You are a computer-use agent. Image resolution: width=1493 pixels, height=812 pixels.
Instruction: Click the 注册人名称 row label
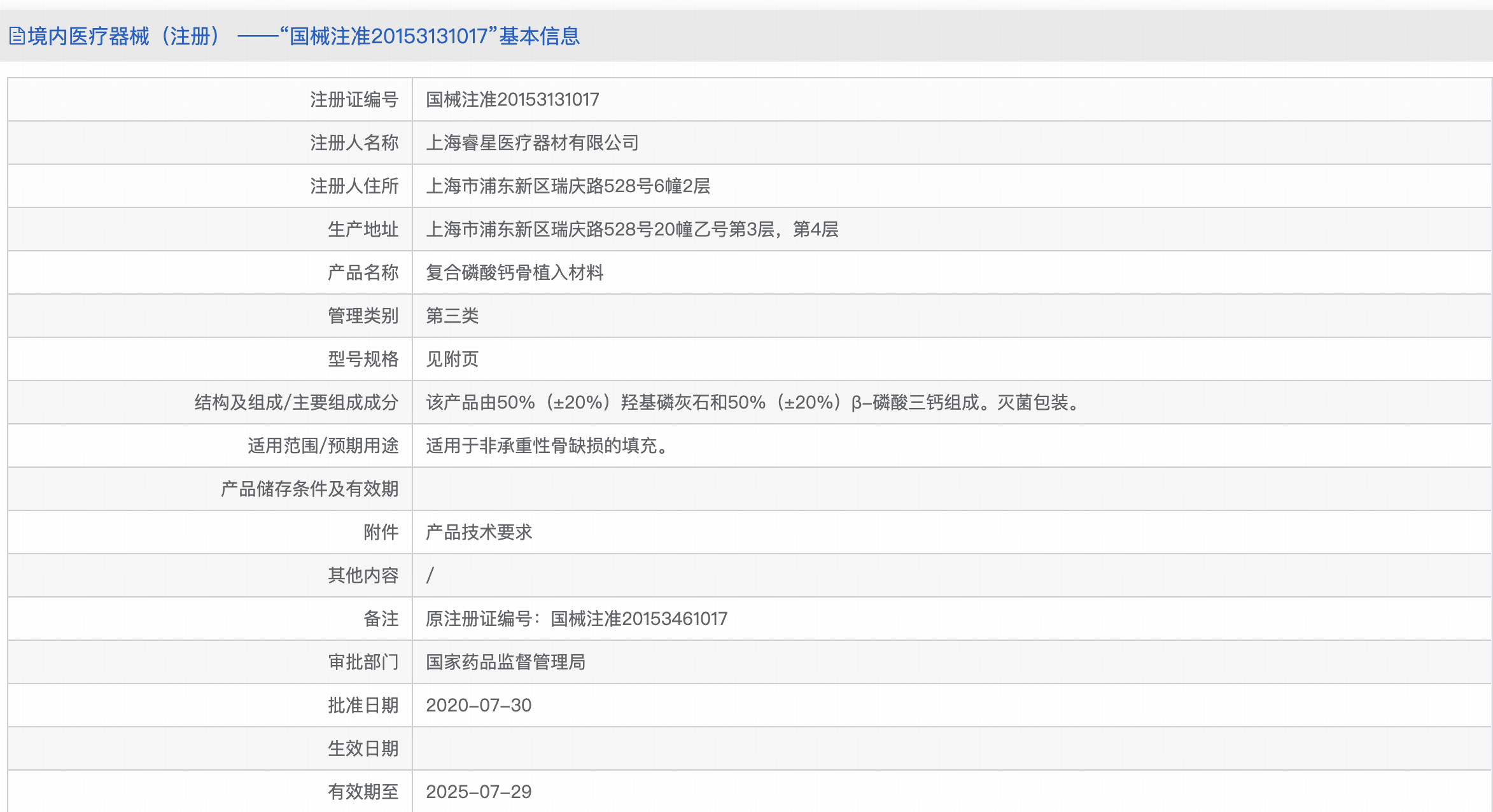click(x=355, y=143)
